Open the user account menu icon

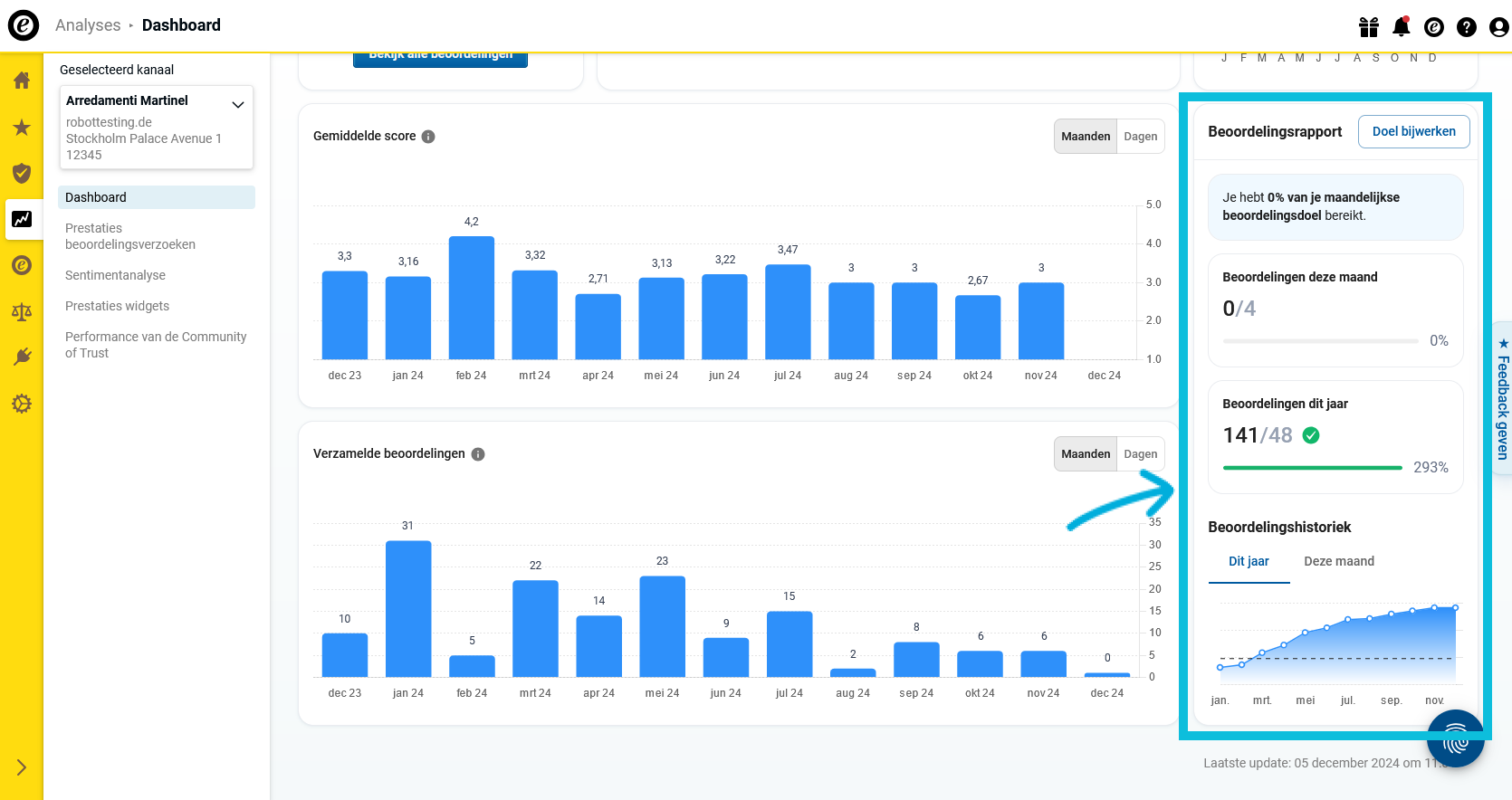(x=1498, y=27)
